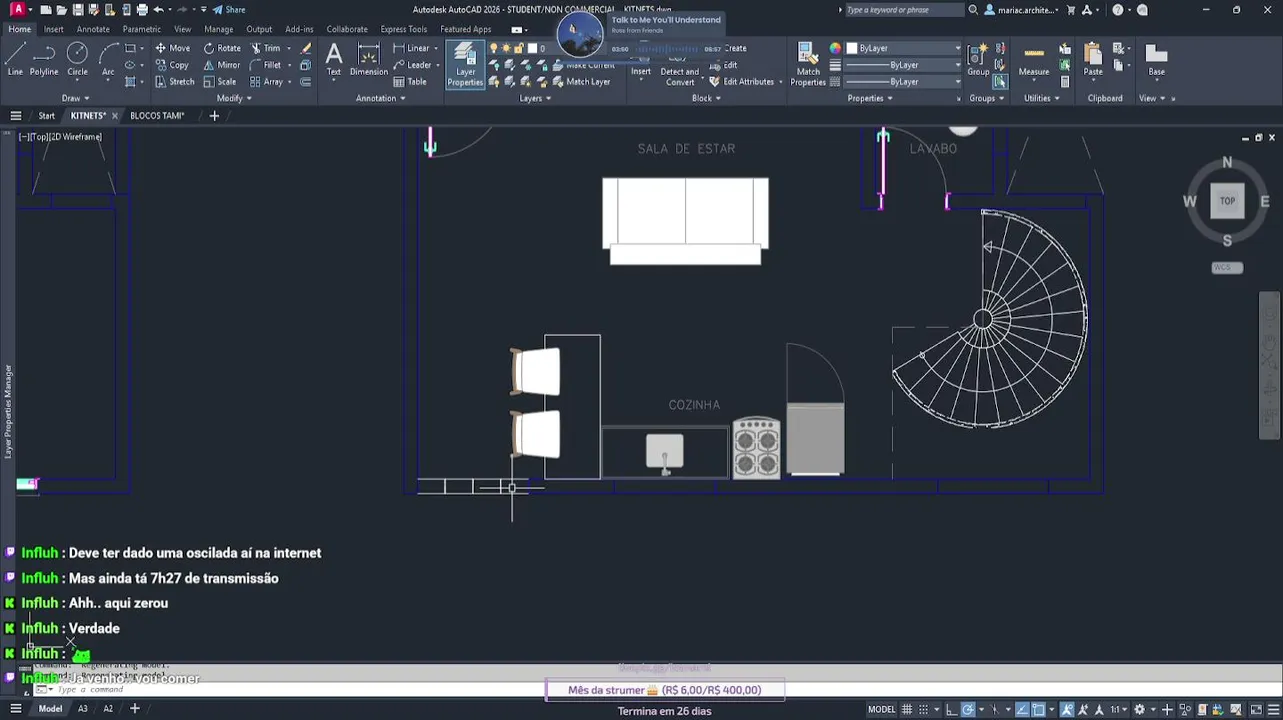Insert a Table from Annotation panel
This screenshot has width=1283, height=720.
pos(409,82)
